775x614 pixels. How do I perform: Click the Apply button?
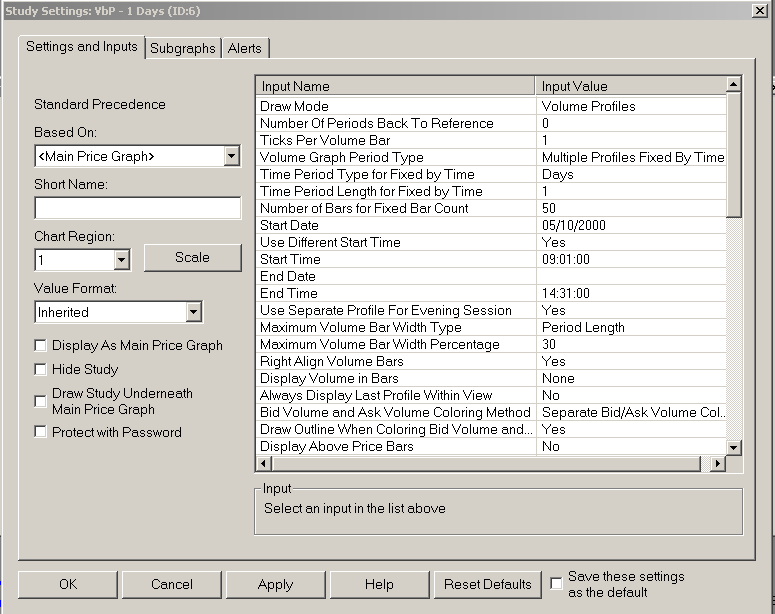(x=275, y=584)
